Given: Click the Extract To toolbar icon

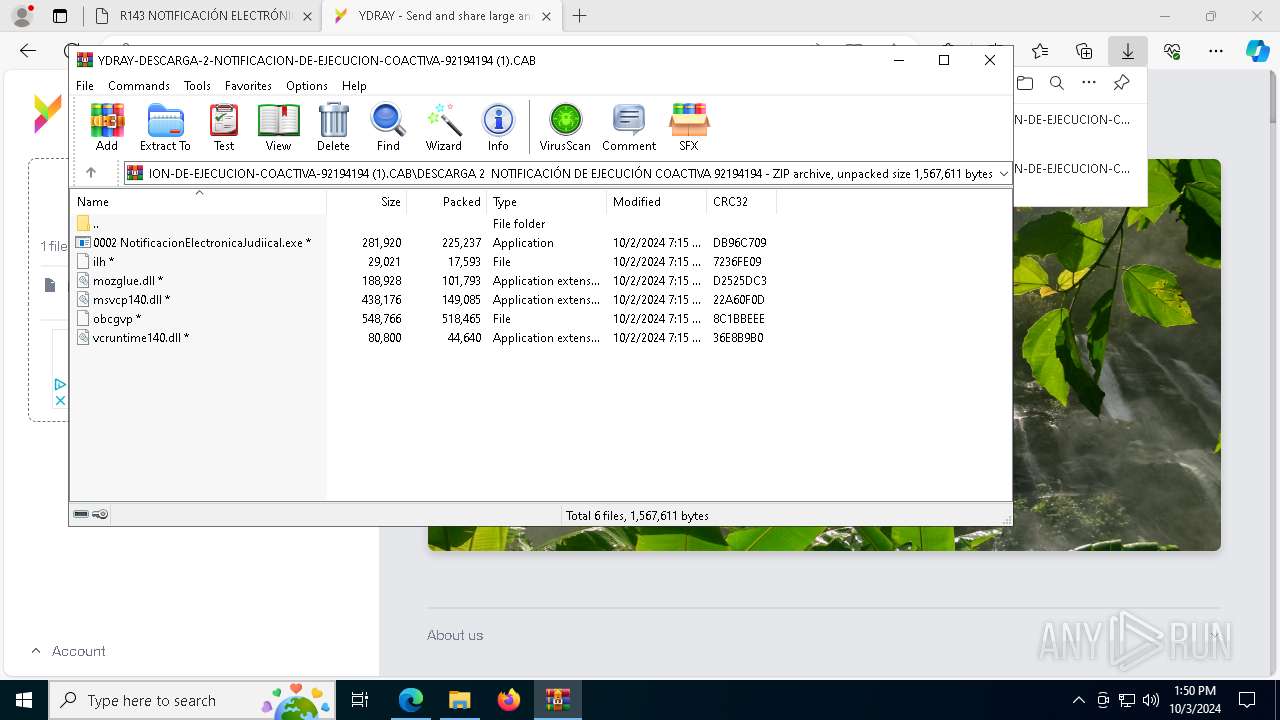Looking at the screenshot, I should tap(165, 127).
